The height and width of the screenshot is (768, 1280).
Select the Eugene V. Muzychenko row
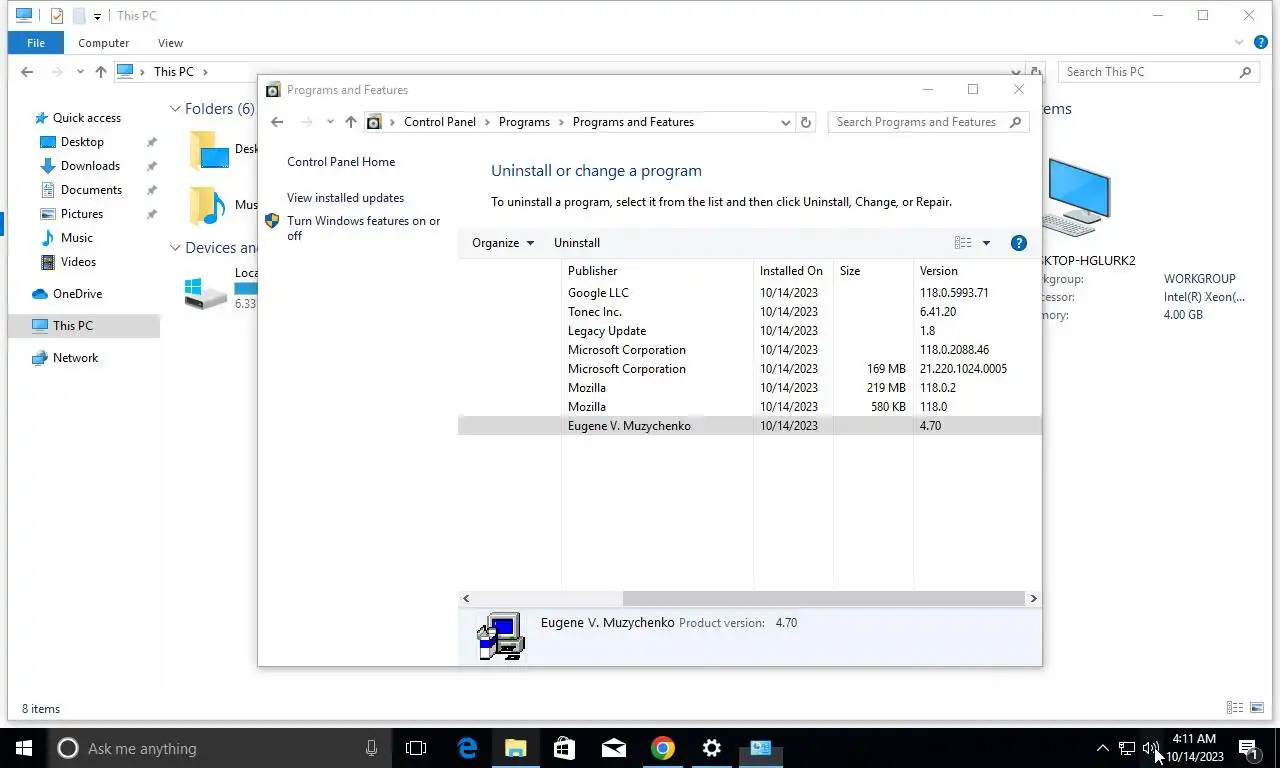tap(749, 426)
